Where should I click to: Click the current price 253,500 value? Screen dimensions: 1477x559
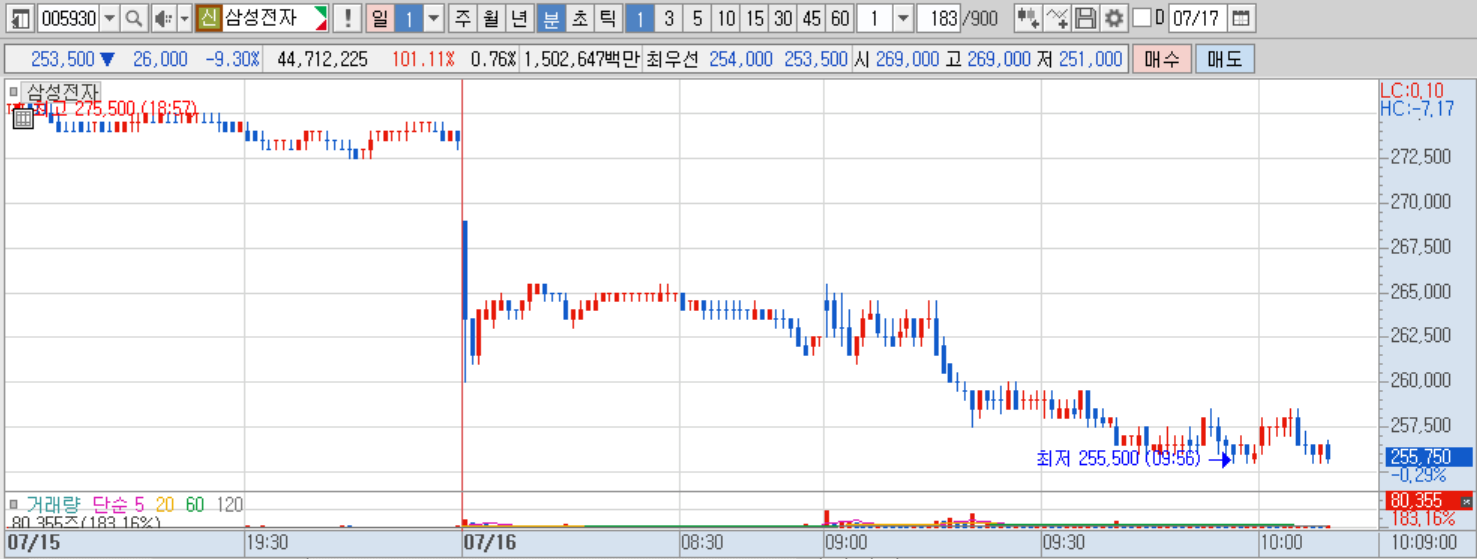(x=63, y=59)
